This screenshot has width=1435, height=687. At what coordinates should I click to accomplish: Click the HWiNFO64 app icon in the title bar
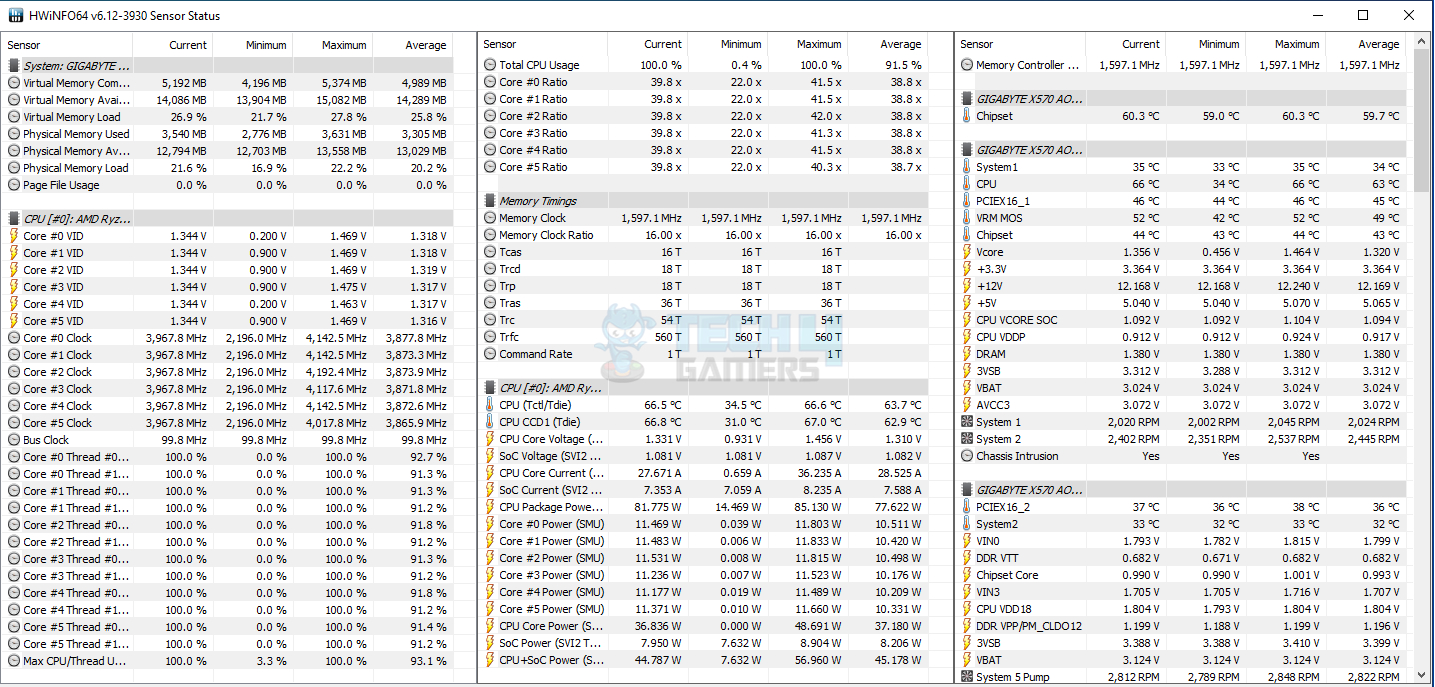coord(16,16)
